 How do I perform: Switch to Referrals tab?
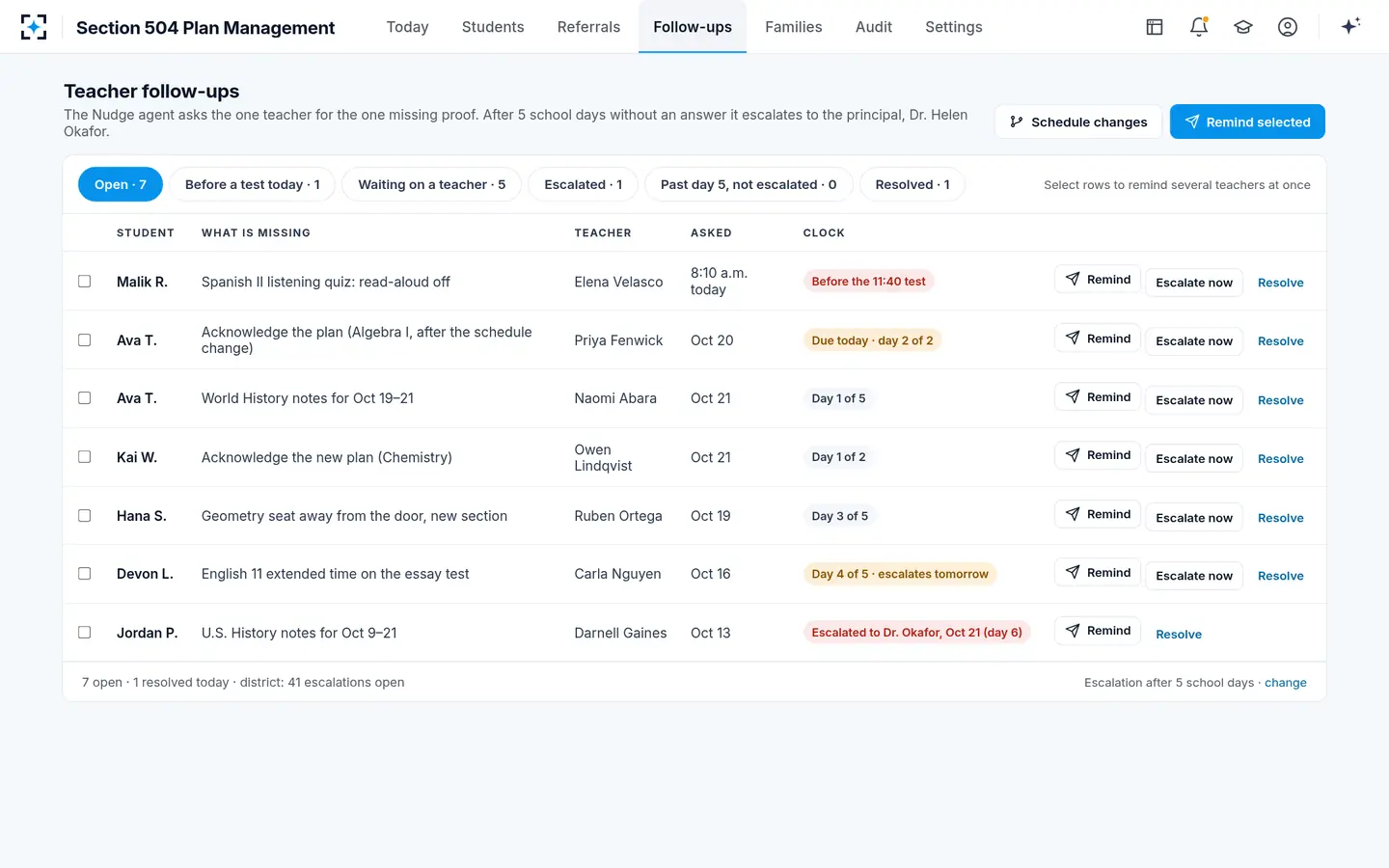(588, 27)
